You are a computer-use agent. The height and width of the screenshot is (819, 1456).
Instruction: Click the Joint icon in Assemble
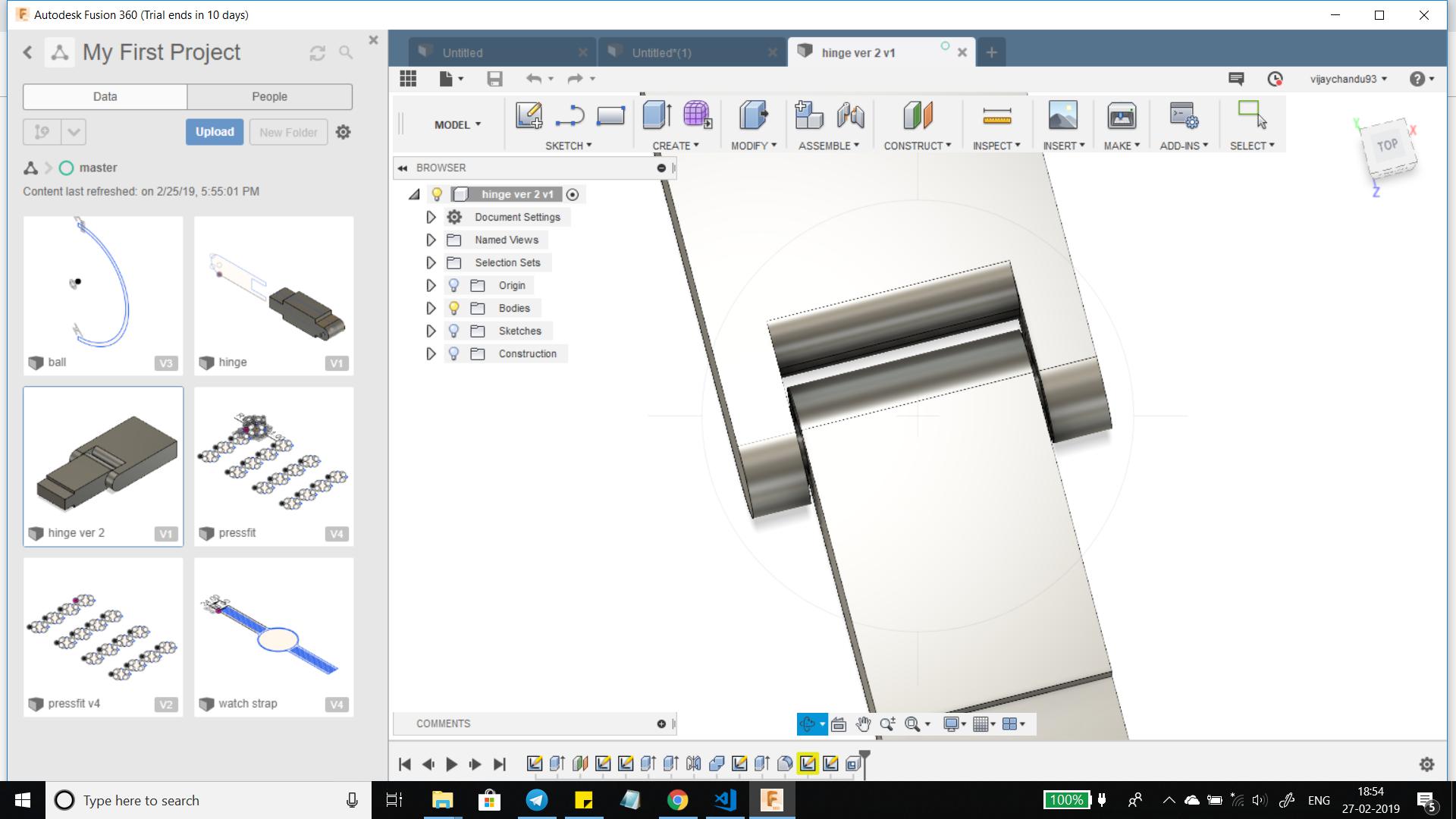coord(850,115)
